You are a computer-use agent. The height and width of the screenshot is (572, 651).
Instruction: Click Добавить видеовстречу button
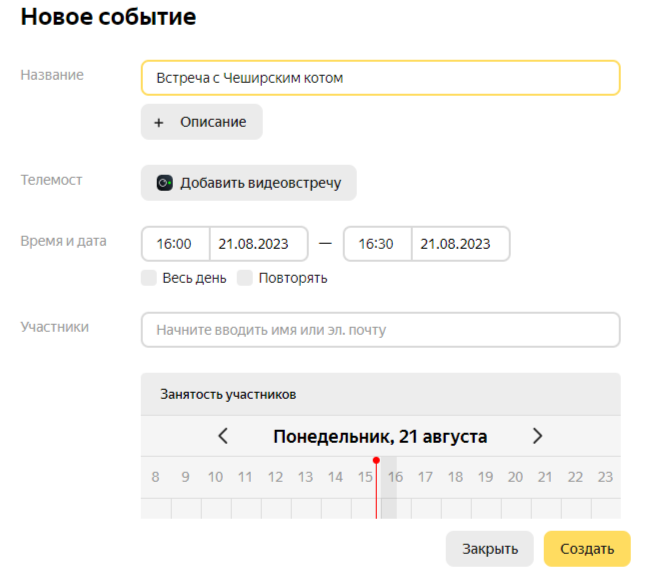coord(249,183)
